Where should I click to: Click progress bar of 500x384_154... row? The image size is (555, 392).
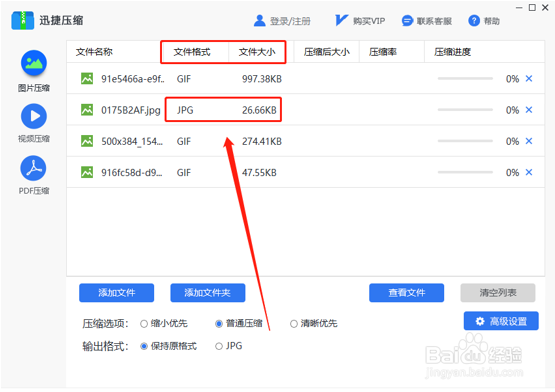click(465, 141)
